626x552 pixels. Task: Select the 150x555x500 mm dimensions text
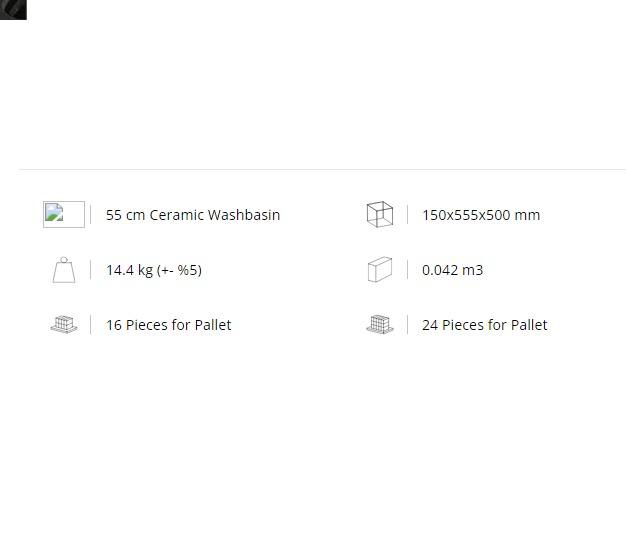pos(481,215)
